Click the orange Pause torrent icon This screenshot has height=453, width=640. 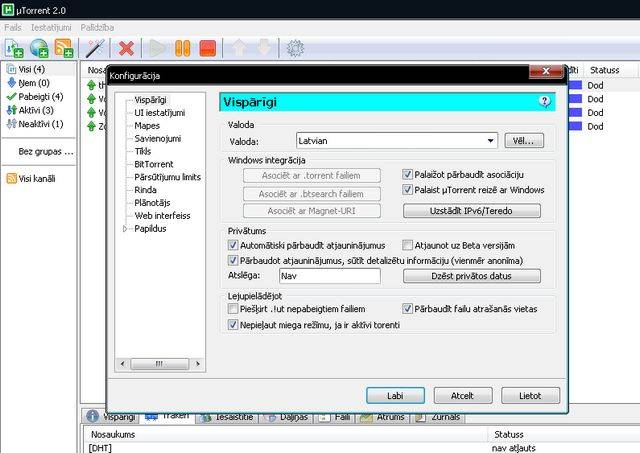pos(182,48)
